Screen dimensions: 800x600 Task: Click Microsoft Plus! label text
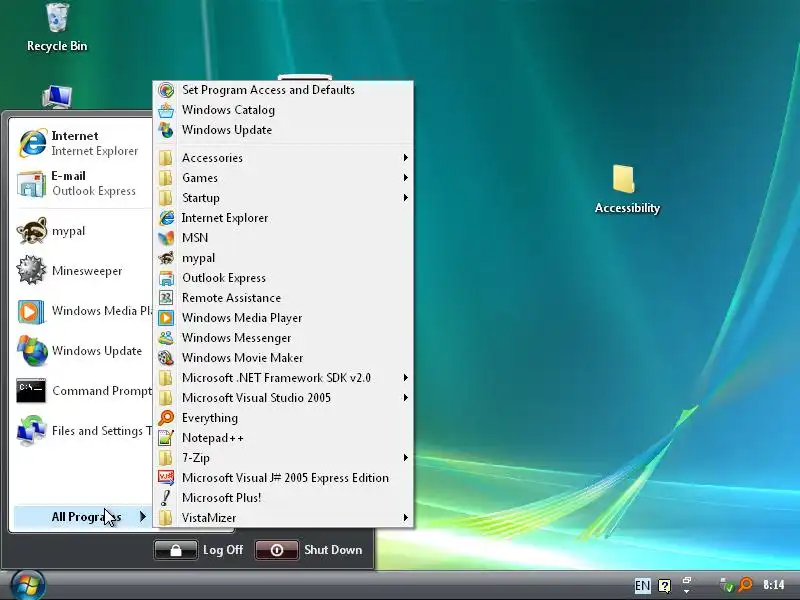tap(222, 497)
